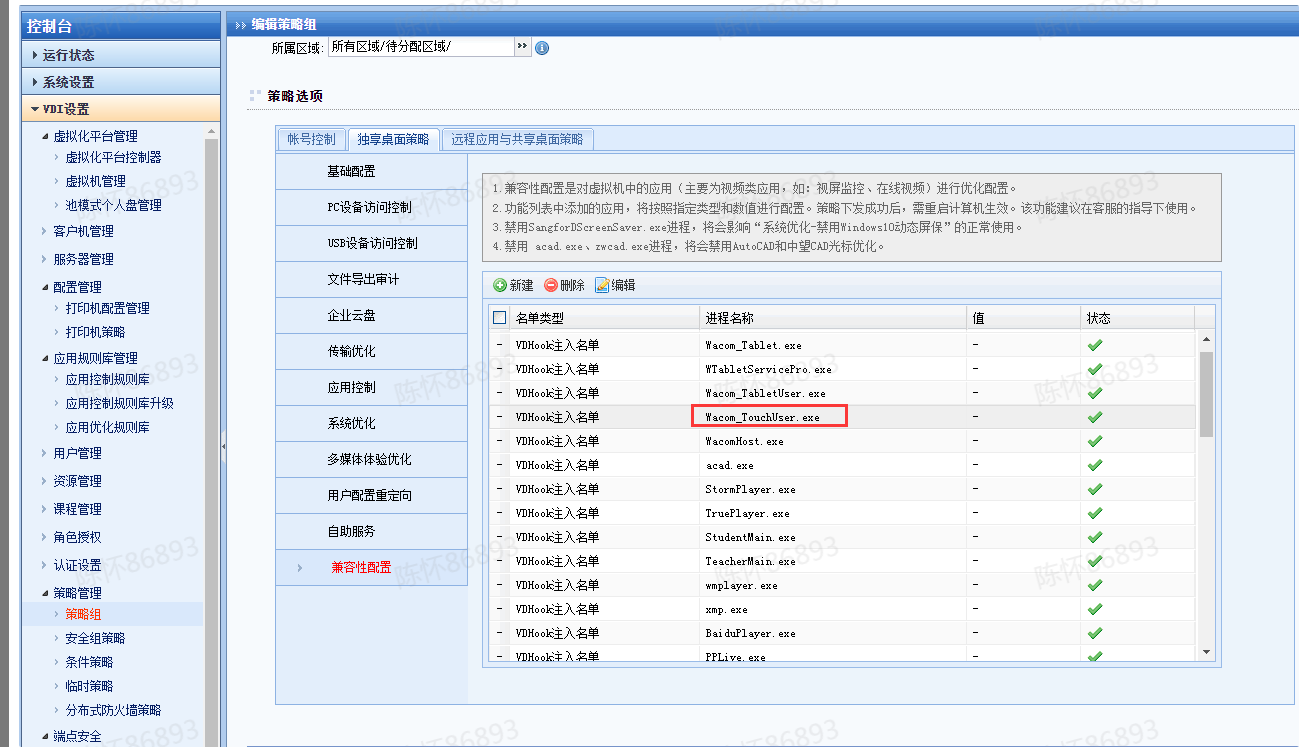The image size is (1301, 747).
Task: Click the status checkmark for Wacom_TabletUser.exe
Action: [x=1095, y=393]
